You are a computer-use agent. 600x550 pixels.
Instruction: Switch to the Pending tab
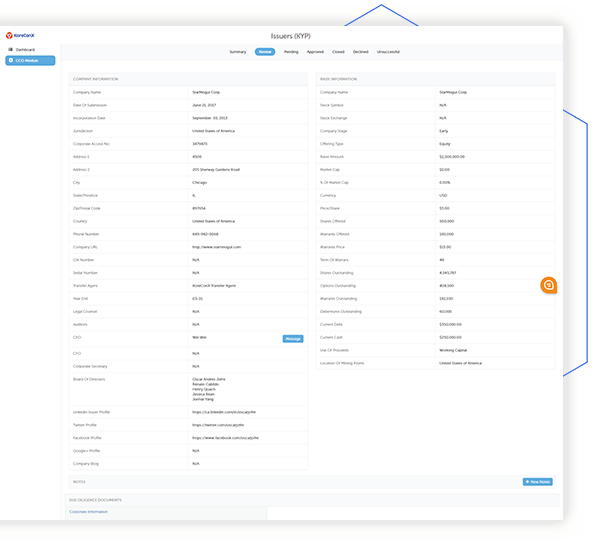[291, 52]
